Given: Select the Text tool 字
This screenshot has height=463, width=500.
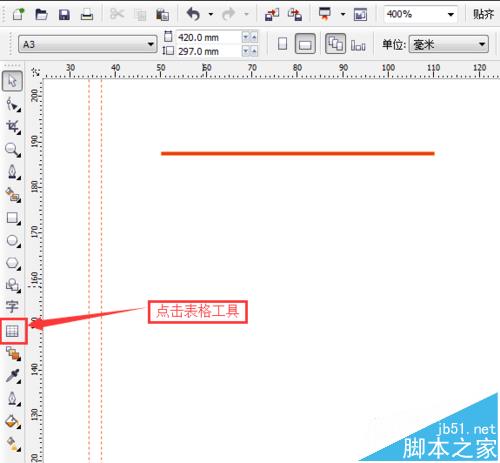Looking at the screenshot, I should click(12, 306).
